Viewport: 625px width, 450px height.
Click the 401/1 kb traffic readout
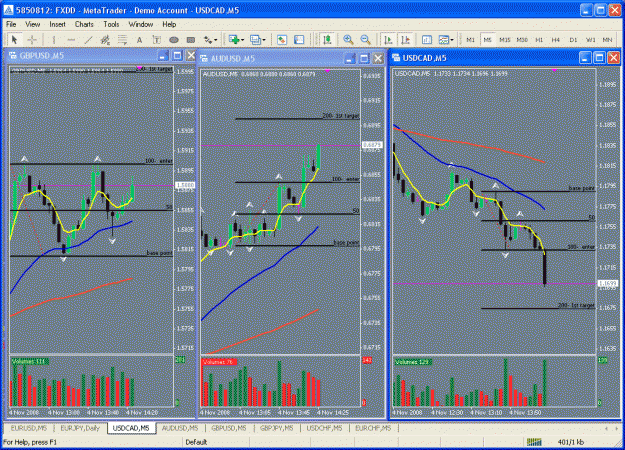pyautogui.click(x=571, y=442)
